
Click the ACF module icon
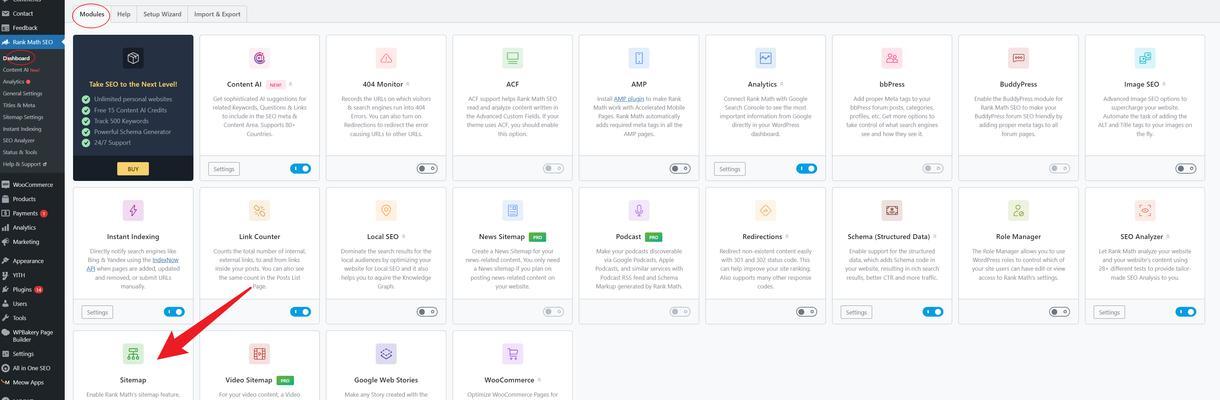coord(513,58)
